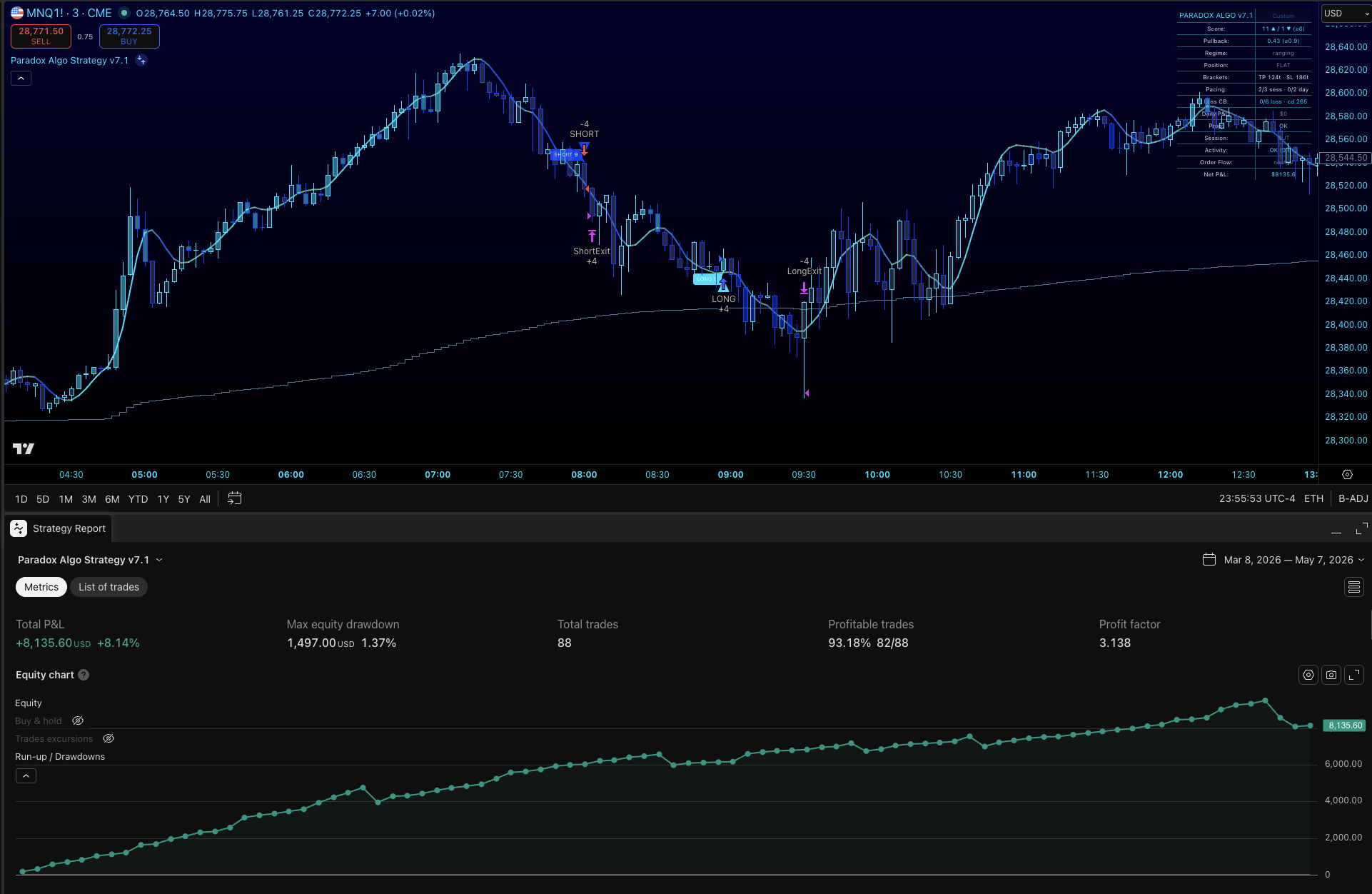
Task: Select the 3M time range
Action: [89, 499]
